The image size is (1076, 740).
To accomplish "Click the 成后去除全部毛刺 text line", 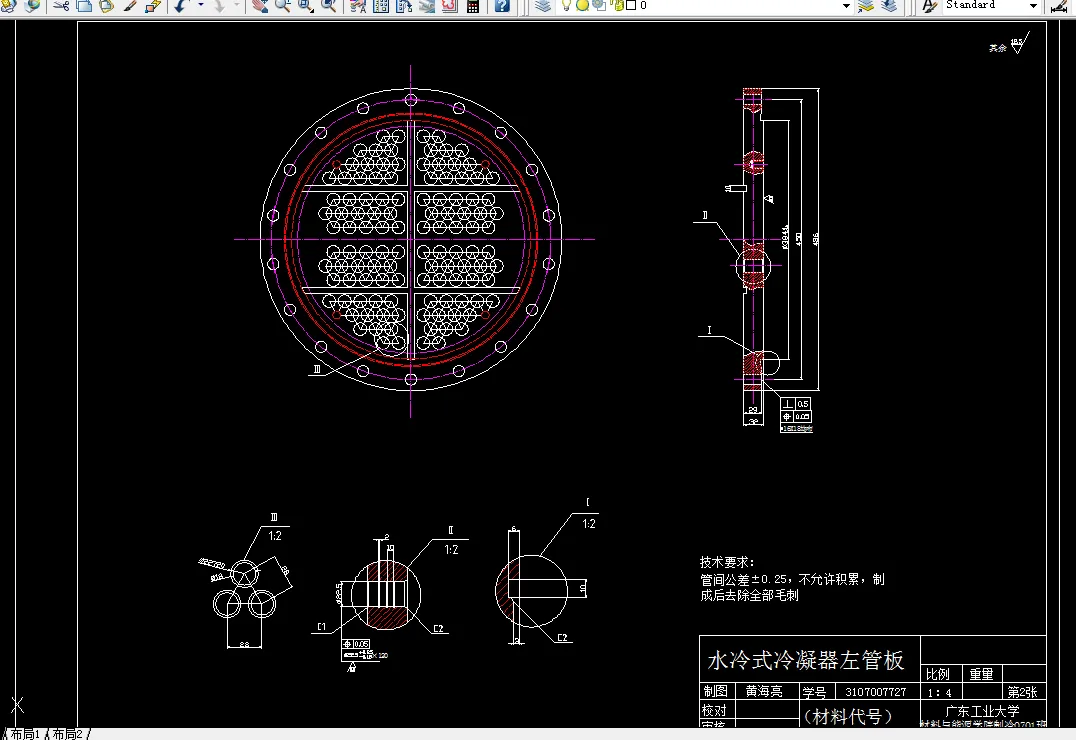I will [749, 595].
